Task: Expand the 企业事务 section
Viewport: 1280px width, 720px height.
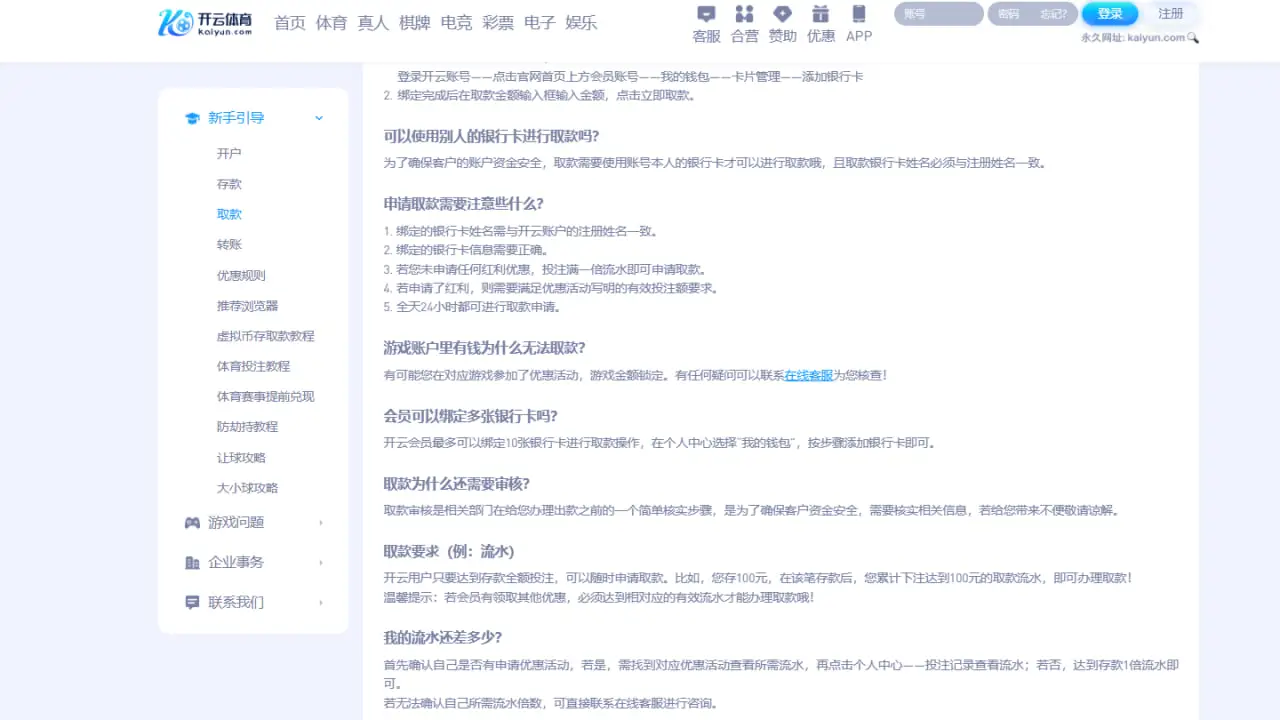Action: click(x=320, y=561)
